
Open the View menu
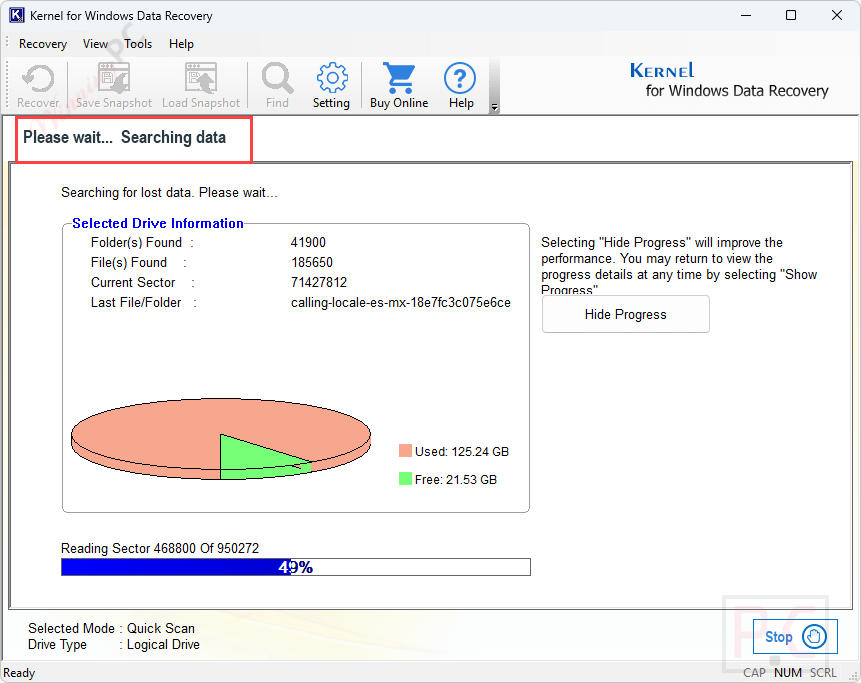coord(96,44)
